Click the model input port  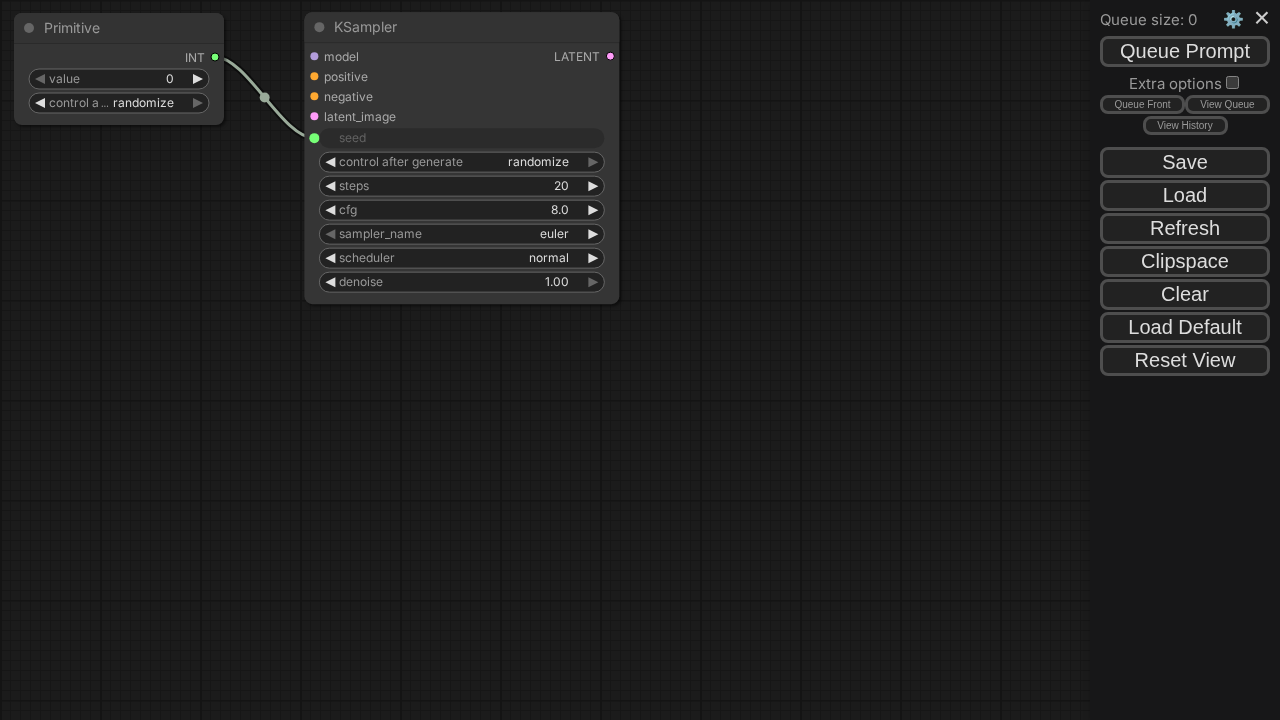tap(314, 57)
